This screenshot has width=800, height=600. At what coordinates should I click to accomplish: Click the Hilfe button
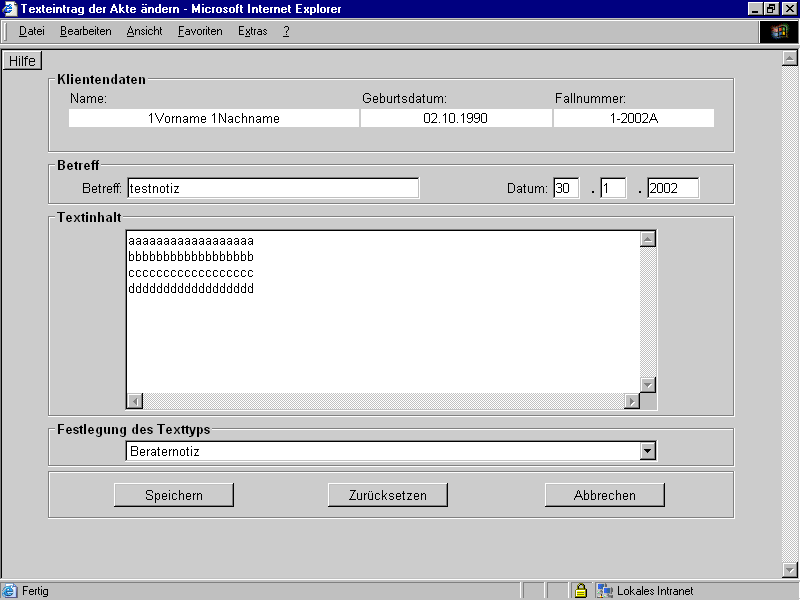(x=22, y=61)
